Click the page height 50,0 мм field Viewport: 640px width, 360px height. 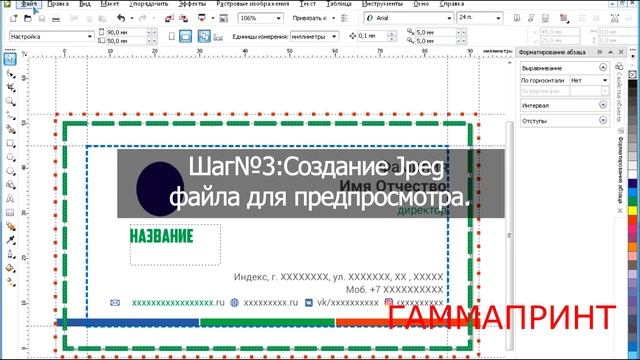click(126, 41)
